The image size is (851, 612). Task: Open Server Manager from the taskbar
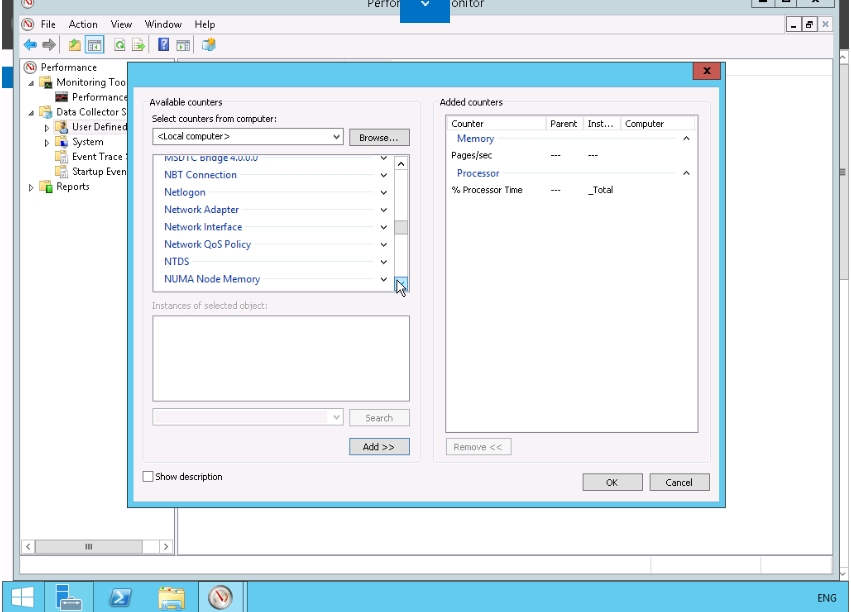tap(70, 597)
